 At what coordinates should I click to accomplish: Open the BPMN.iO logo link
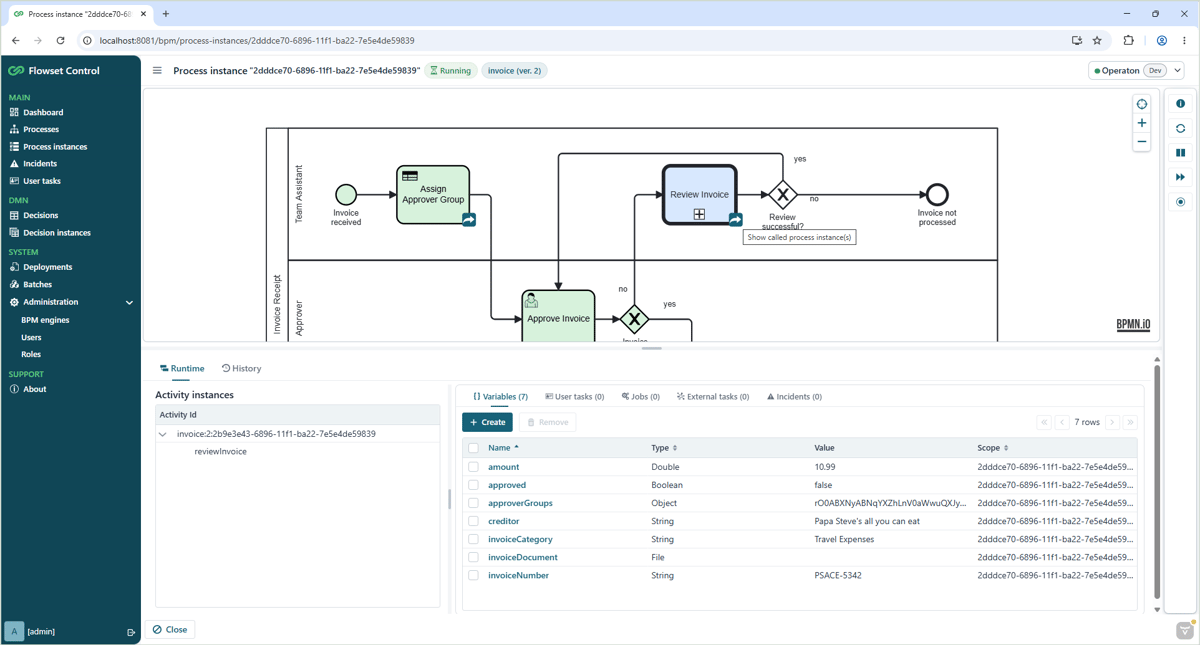point(1133,325)
